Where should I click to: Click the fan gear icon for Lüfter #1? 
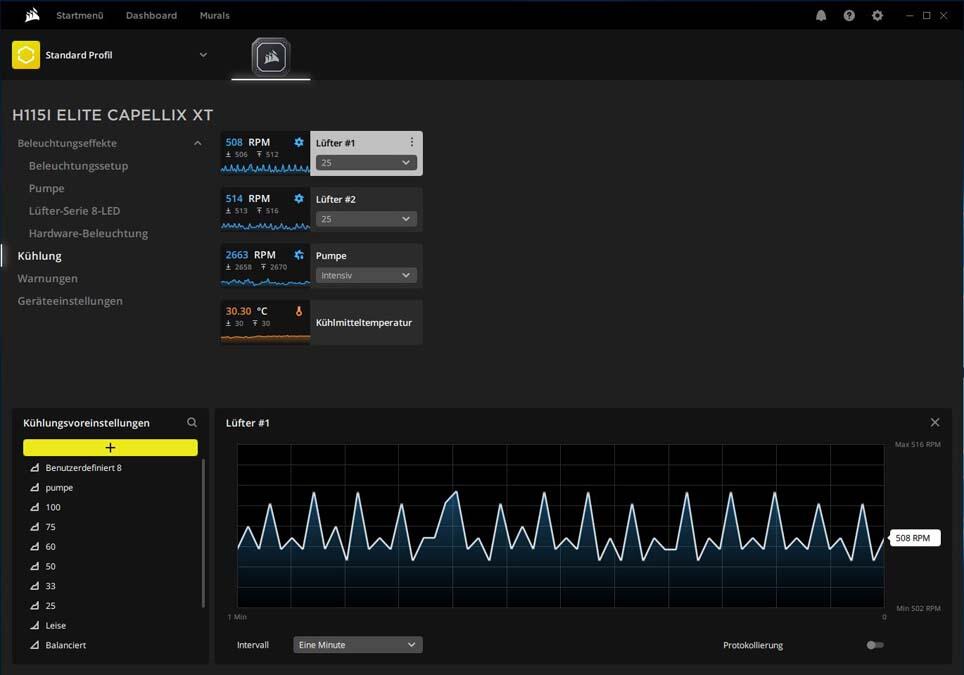pos(299,142)
